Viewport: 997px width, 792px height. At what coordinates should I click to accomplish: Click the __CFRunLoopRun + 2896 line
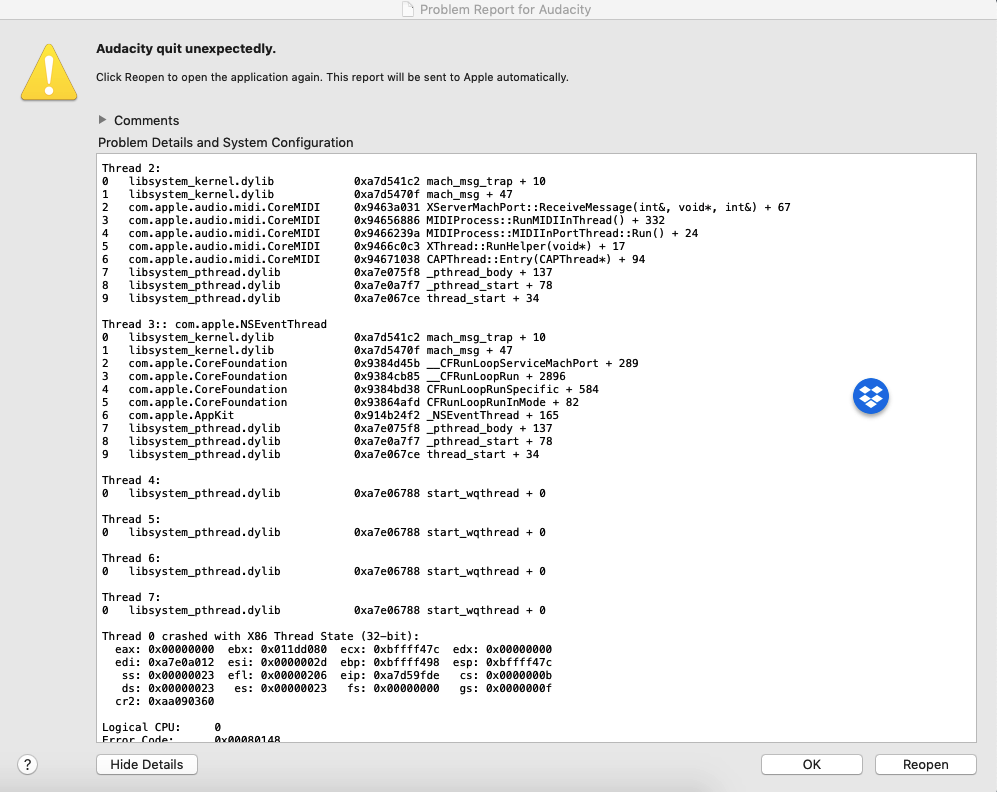coord(333,376)
